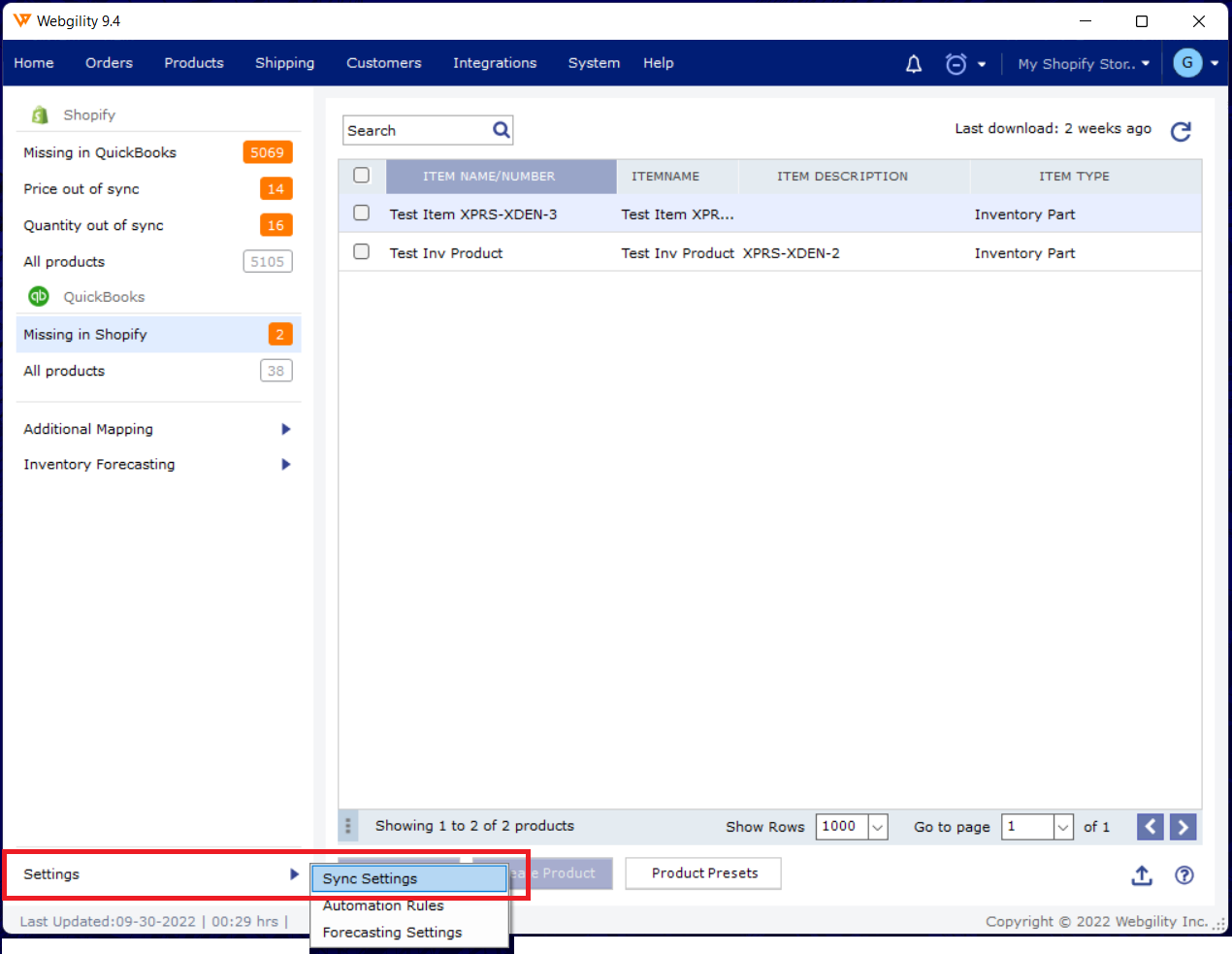Click the 5069 count badge
1232x954 pixels.
coord(268,152)
